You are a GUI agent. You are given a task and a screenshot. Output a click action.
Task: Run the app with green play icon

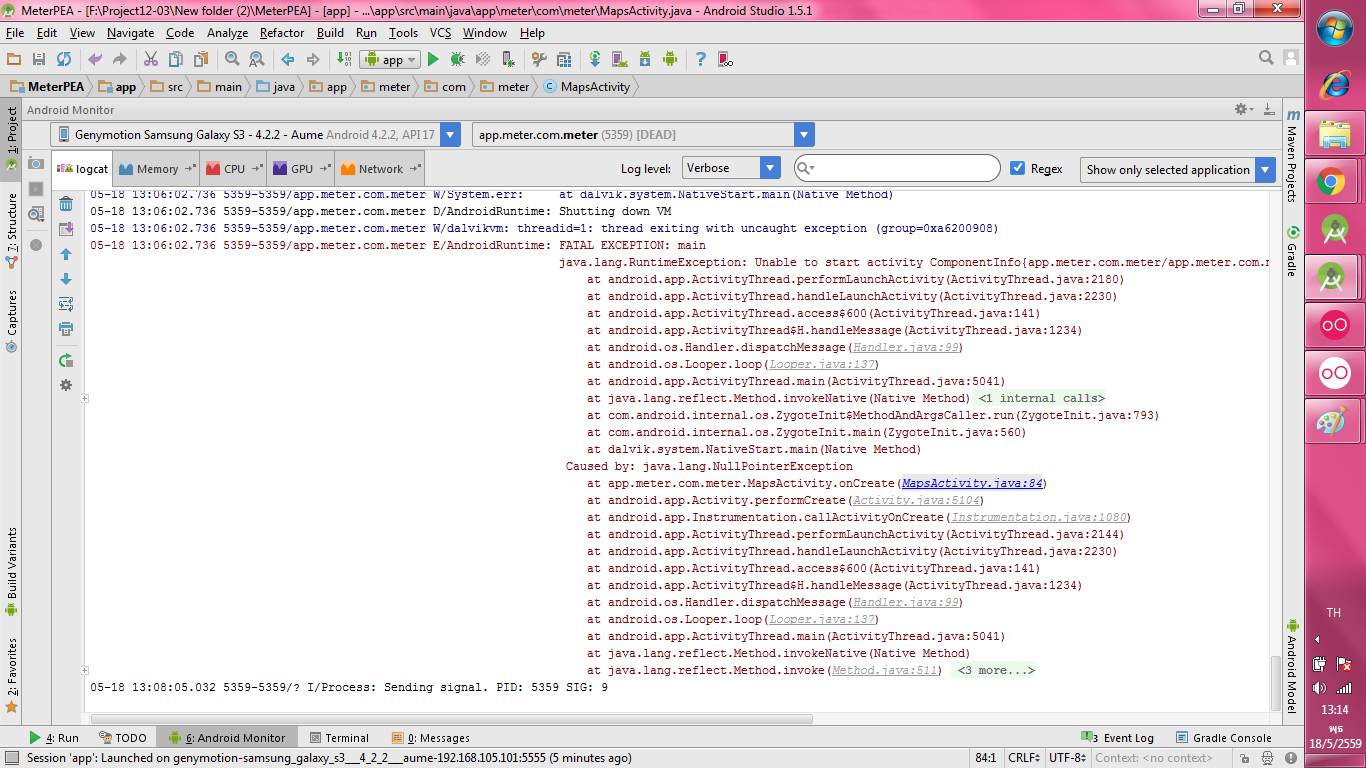[x=433, y=60]
